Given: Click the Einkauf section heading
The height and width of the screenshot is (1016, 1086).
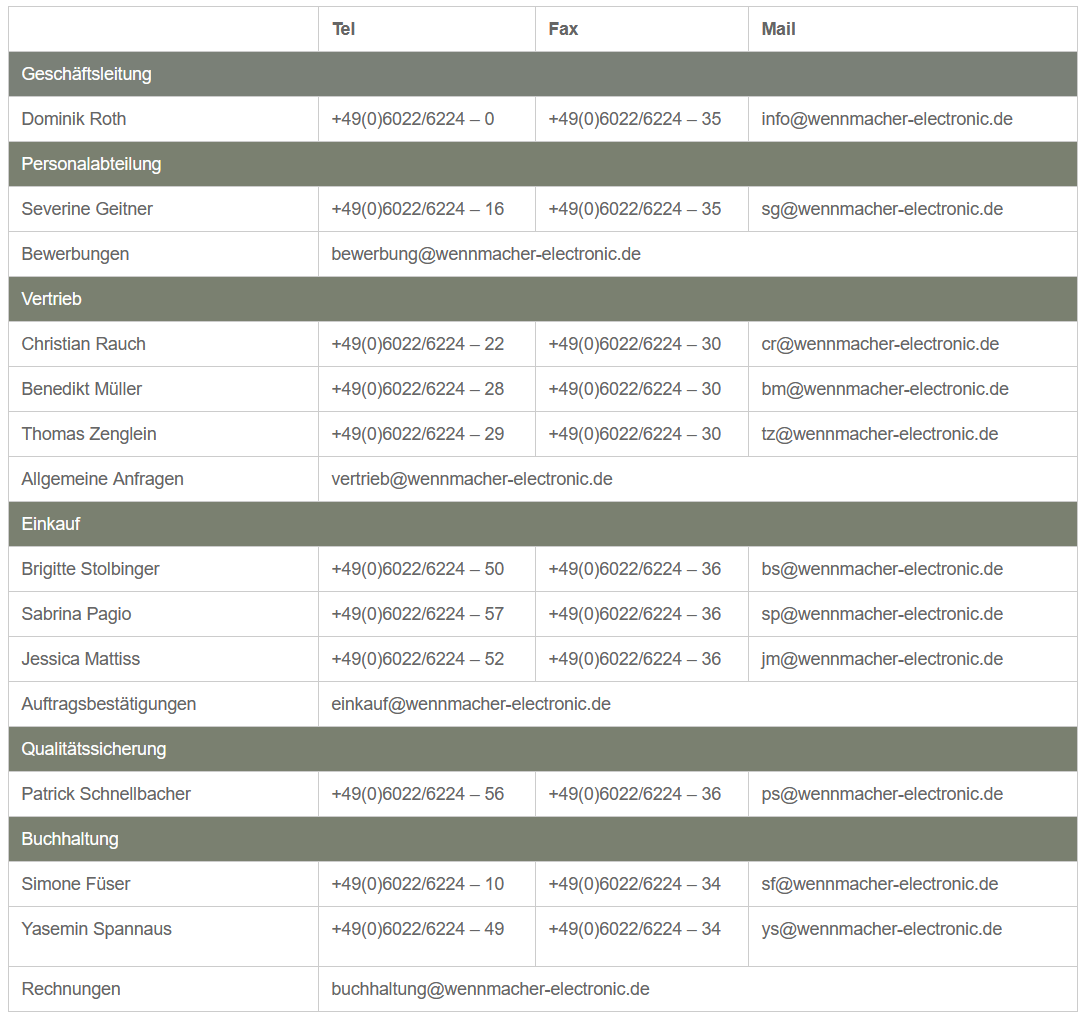Looking at the screenshot, I should click(x=51, y=524).
